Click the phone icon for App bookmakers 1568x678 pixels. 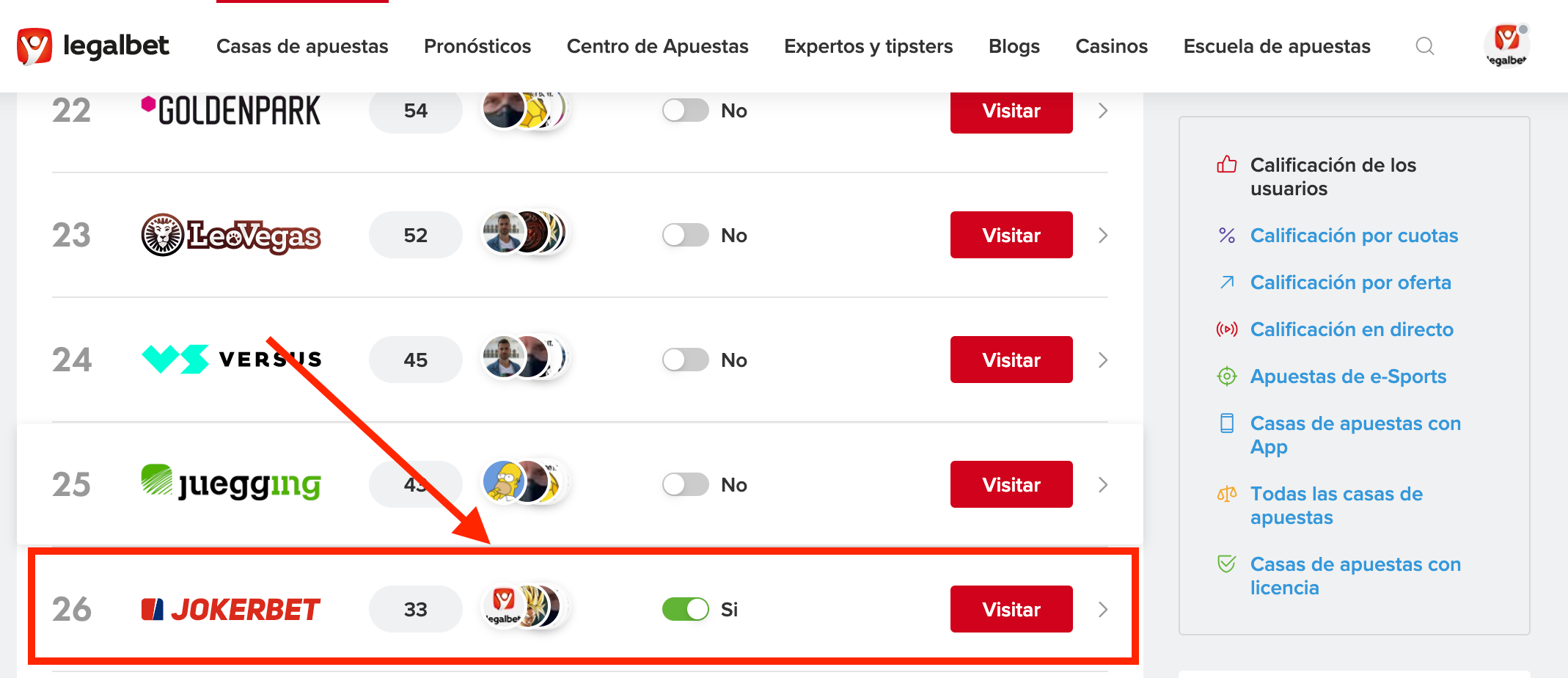[1226, 423]
